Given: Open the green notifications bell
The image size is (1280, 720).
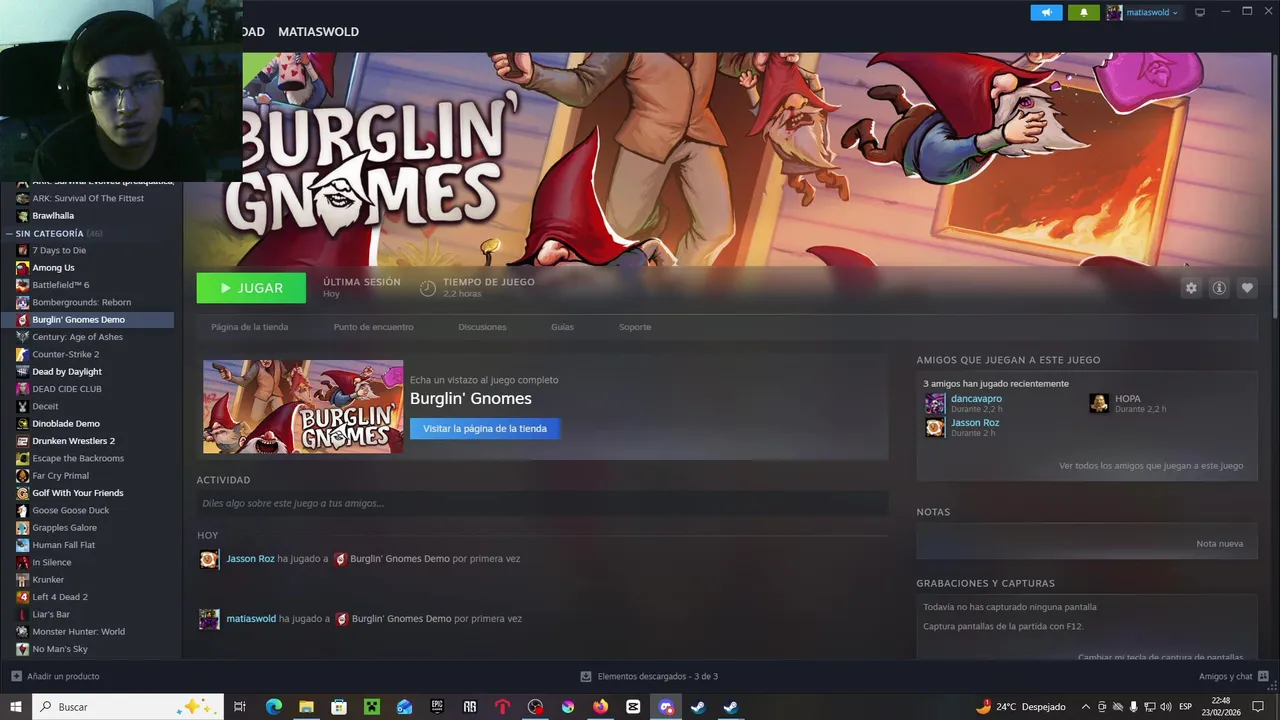Looking at the screenshot, I should 1084,12.
